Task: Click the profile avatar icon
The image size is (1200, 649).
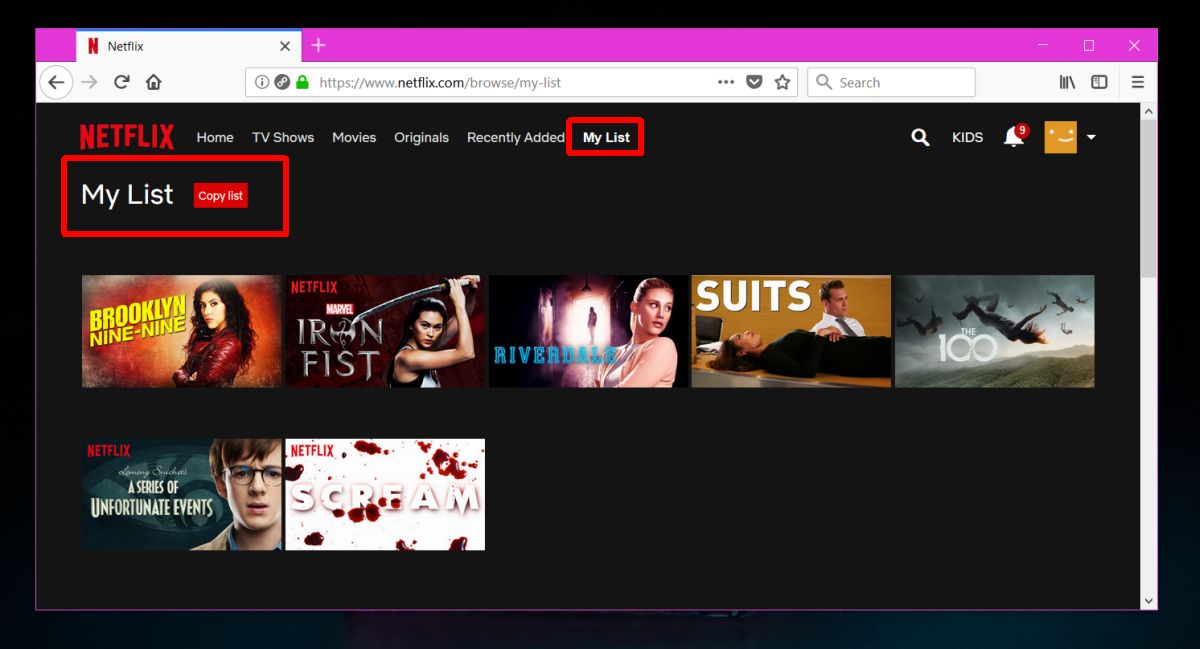Action: coord(1060,137)
